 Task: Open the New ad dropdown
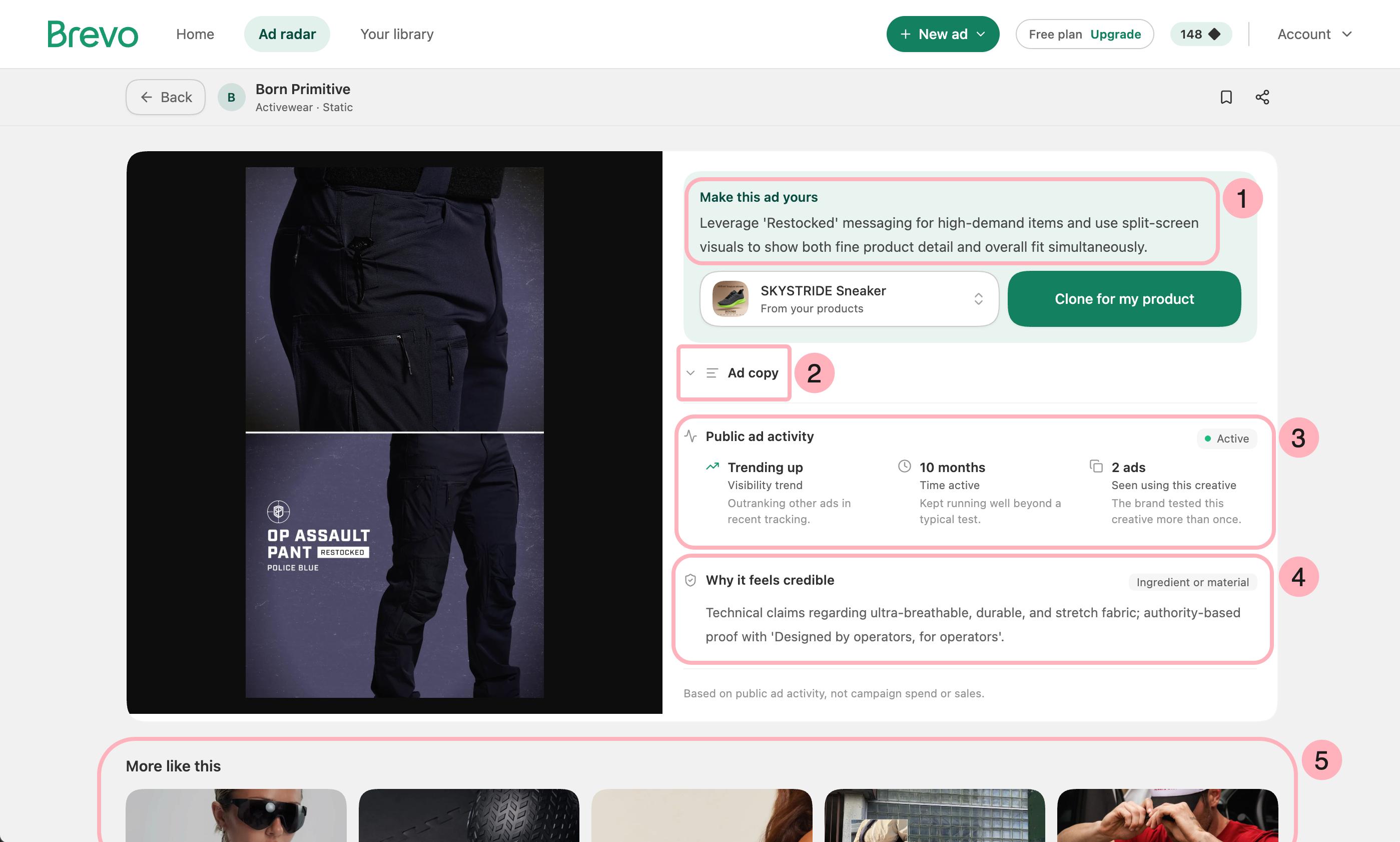[942, 34]
